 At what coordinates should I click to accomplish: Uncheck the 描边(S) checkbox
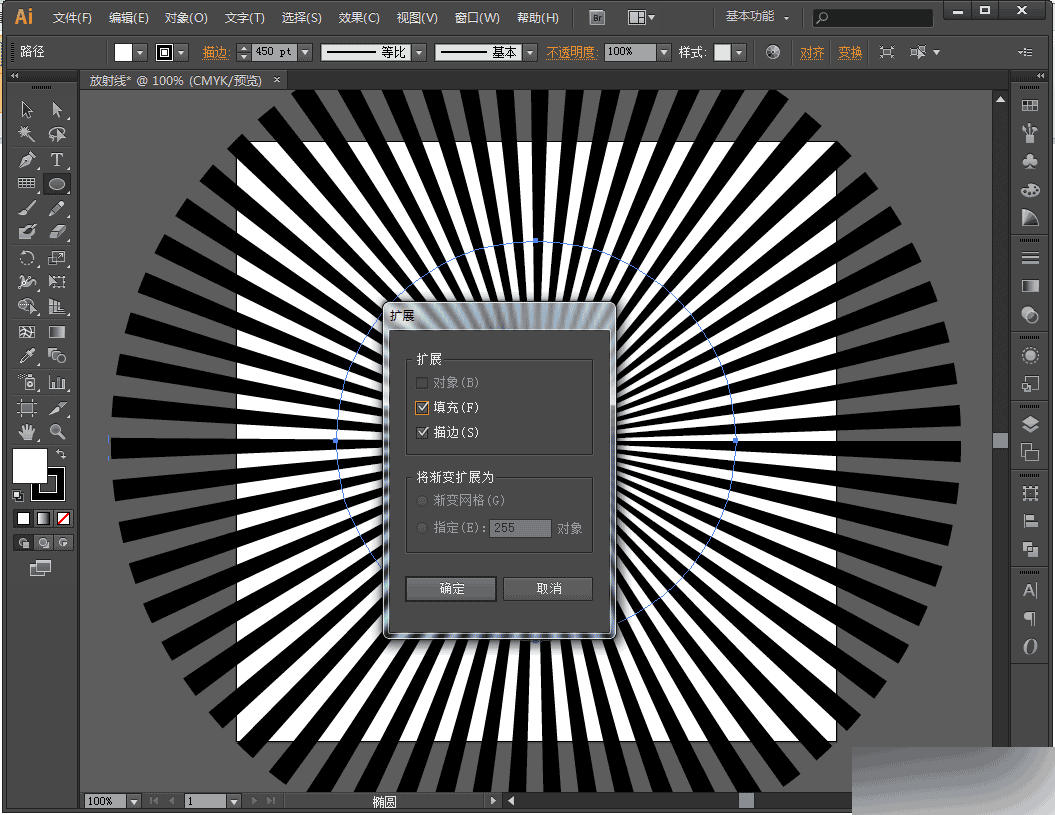pyautogui.click(x=423, y=432)
